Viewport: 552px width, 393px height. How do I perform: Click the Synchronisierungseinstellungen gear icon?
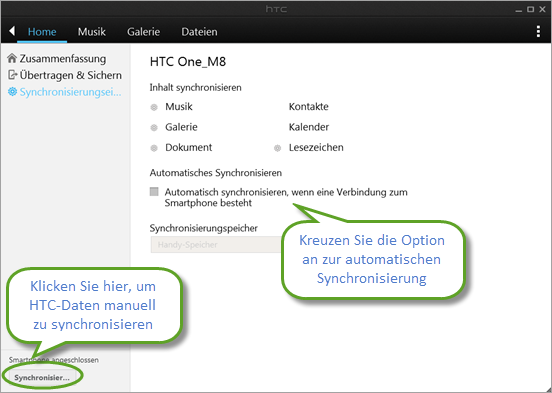pos(12,92)
